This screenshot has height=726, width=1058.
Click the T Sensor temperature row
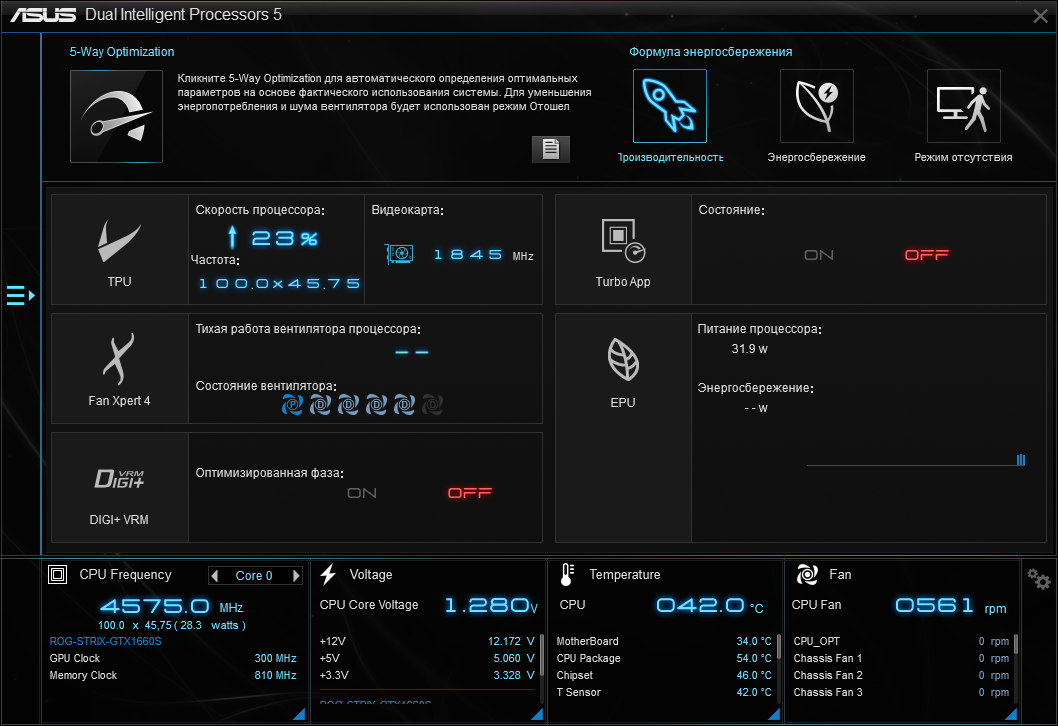point(664,692)
